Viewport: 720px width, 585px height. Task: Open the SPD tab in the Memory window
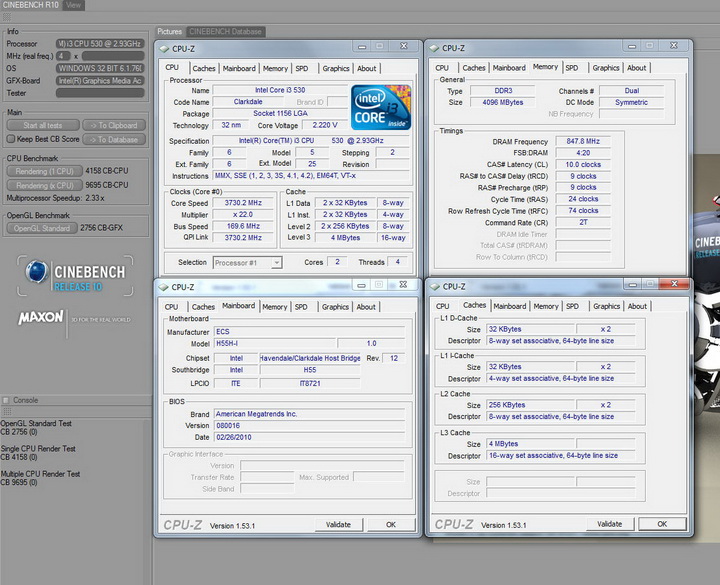571,68
